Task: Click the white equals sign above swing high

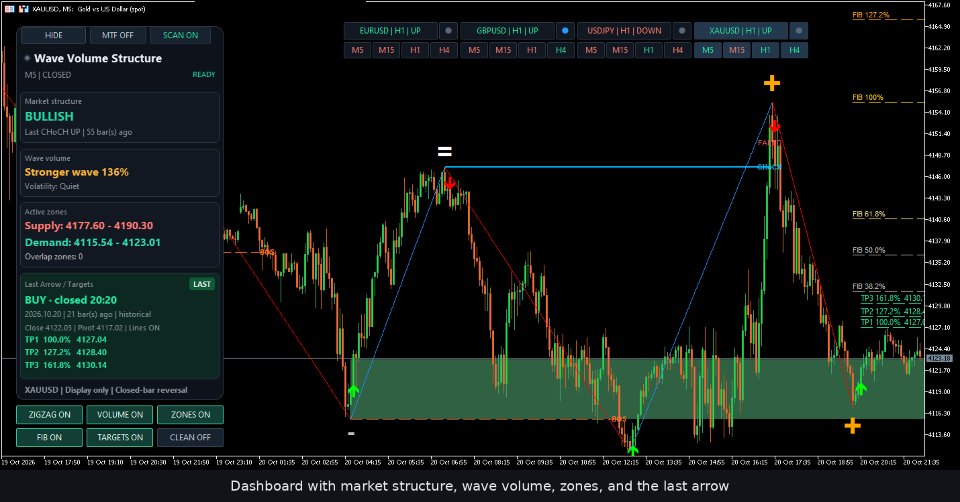Action: (444, 151)
